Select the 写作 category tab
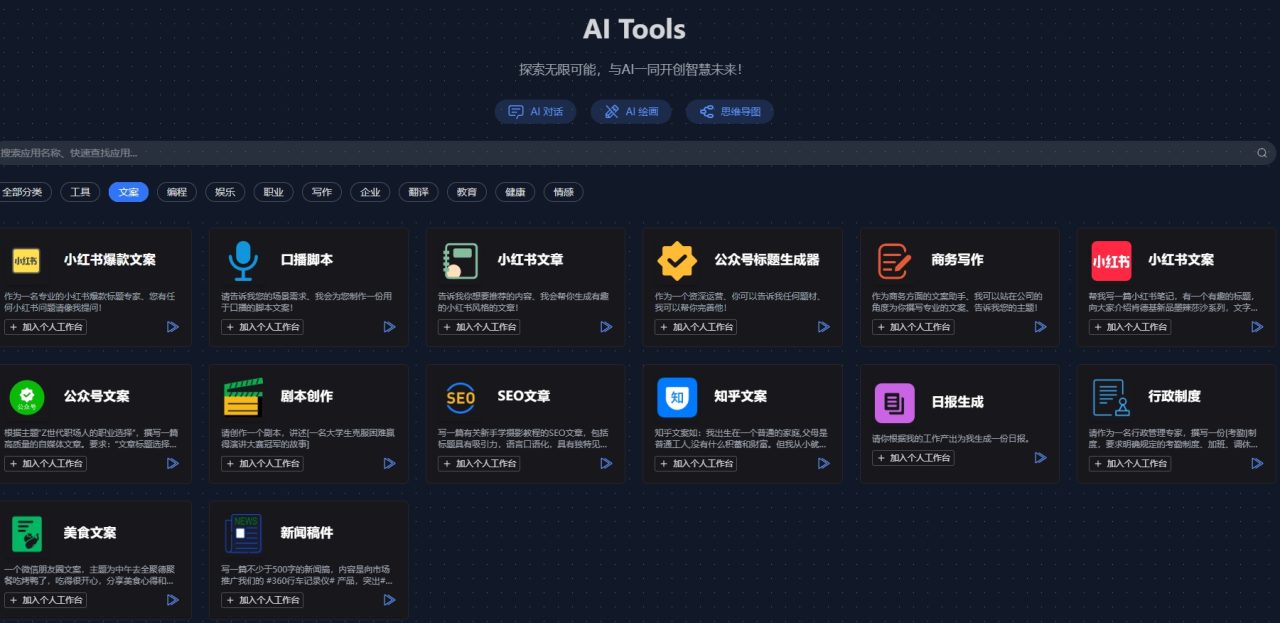 [x=321, y=191]
